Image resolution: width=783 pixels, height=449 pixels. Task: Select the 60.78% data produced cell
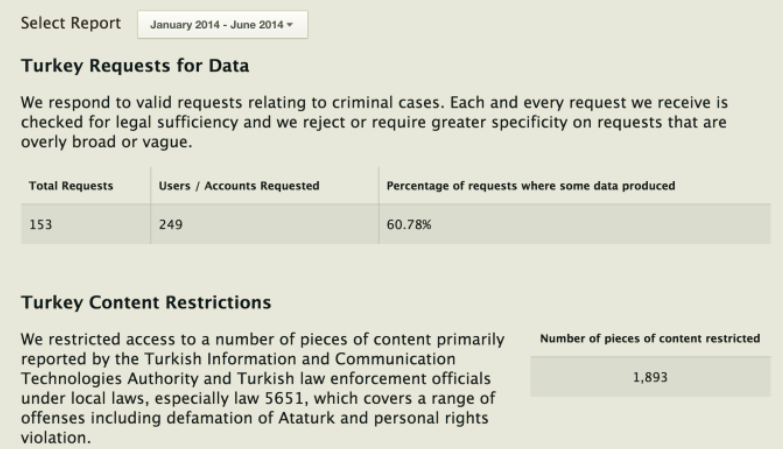pos(409,225)
